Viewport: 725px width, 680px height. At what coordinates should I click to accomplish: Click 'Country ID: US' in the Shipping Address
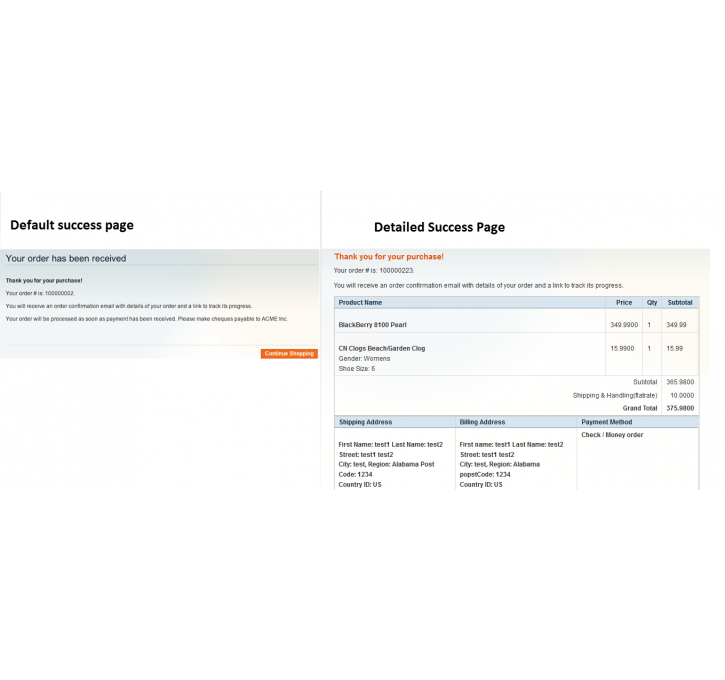[x=360, y=484]
